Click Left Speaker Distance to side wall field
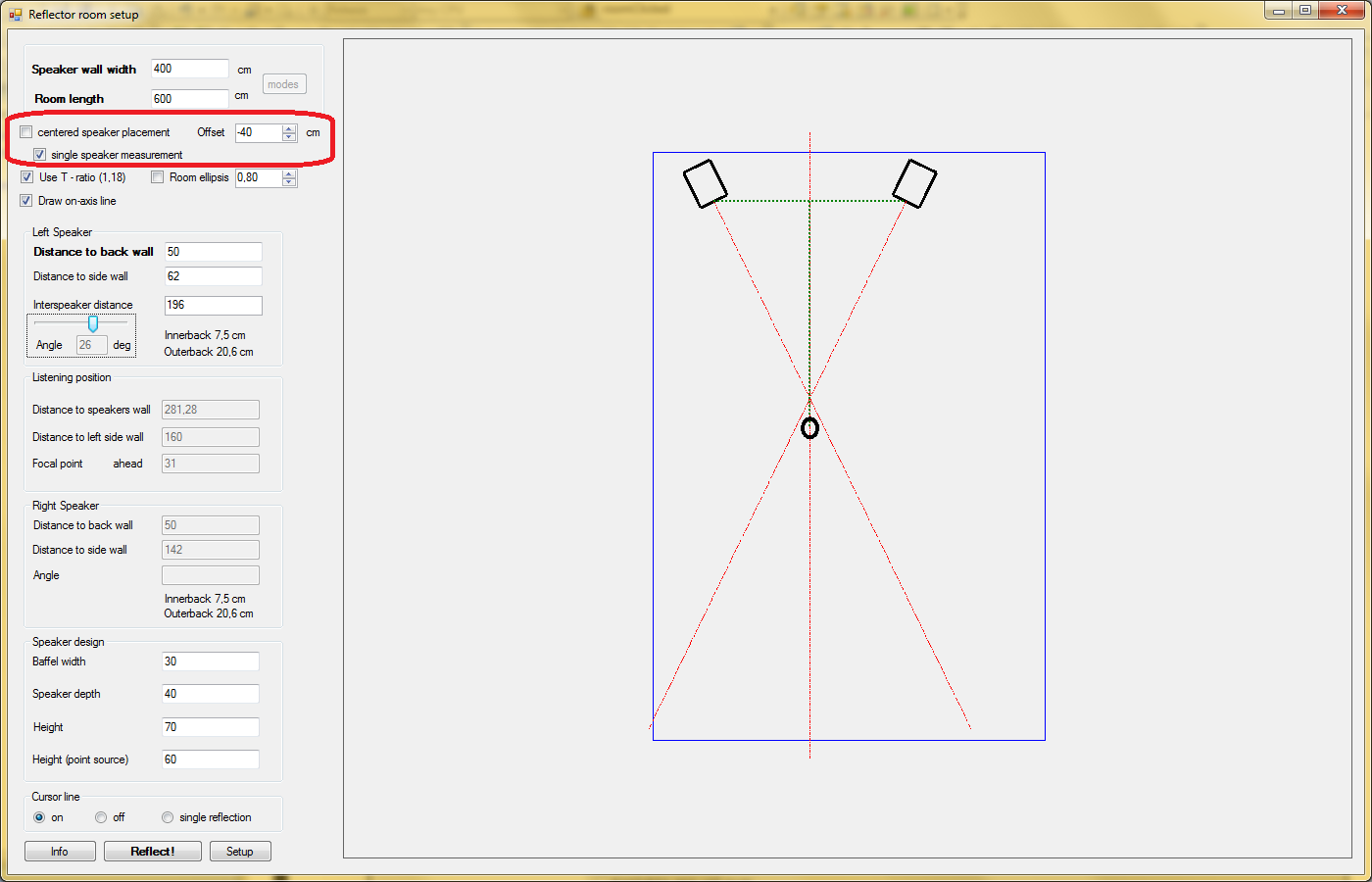This screenshot has height=882, width=1372. coord(213,276)
